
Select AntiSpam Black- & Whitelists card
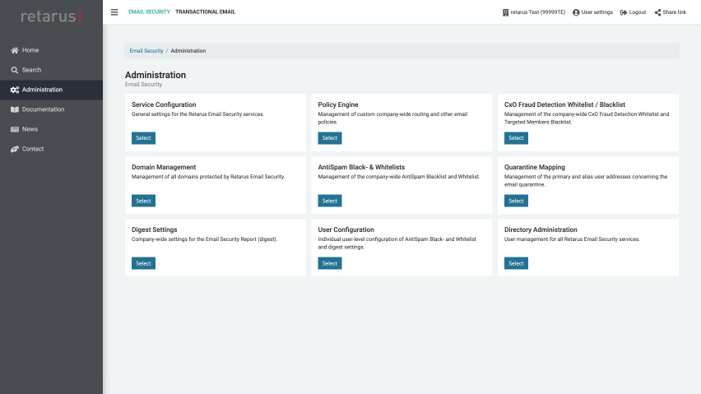[x=330, y=201]
